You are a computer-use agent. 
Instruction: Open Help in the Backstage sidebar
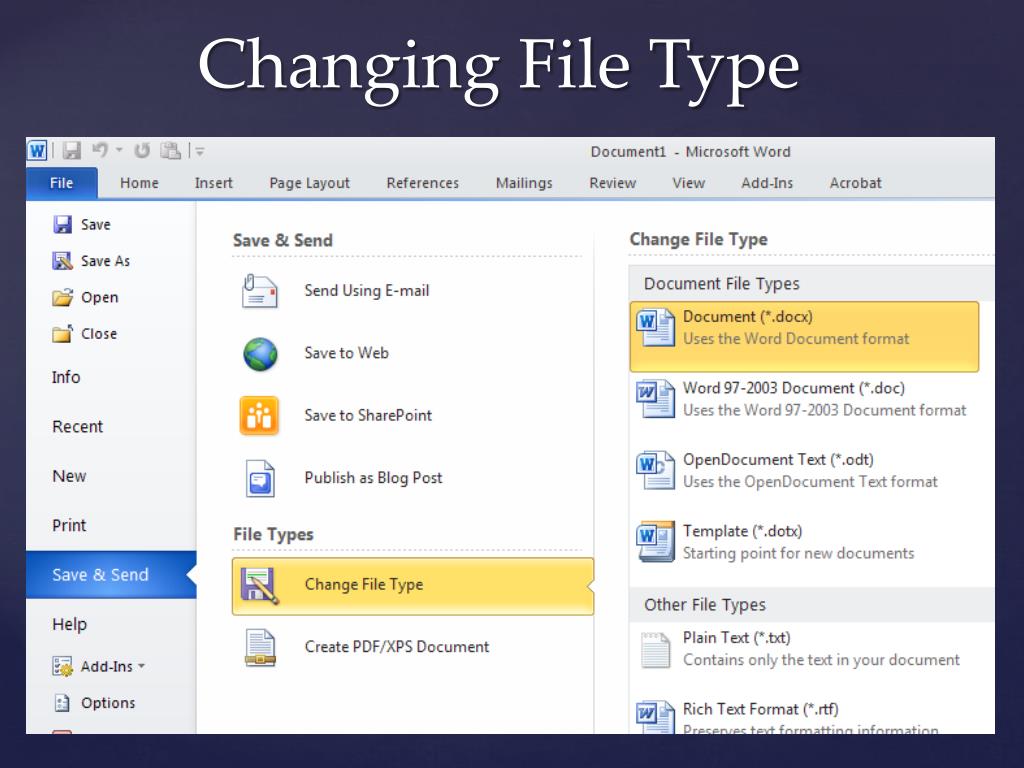coord(69,624)
